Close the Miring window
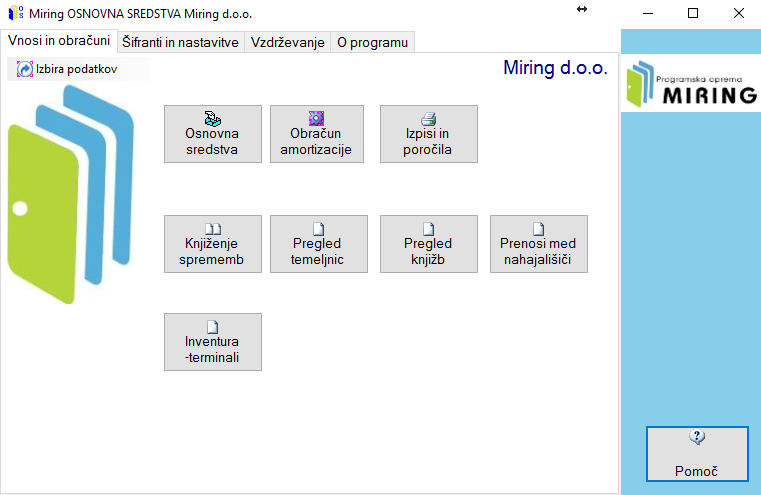 [739, 14]
